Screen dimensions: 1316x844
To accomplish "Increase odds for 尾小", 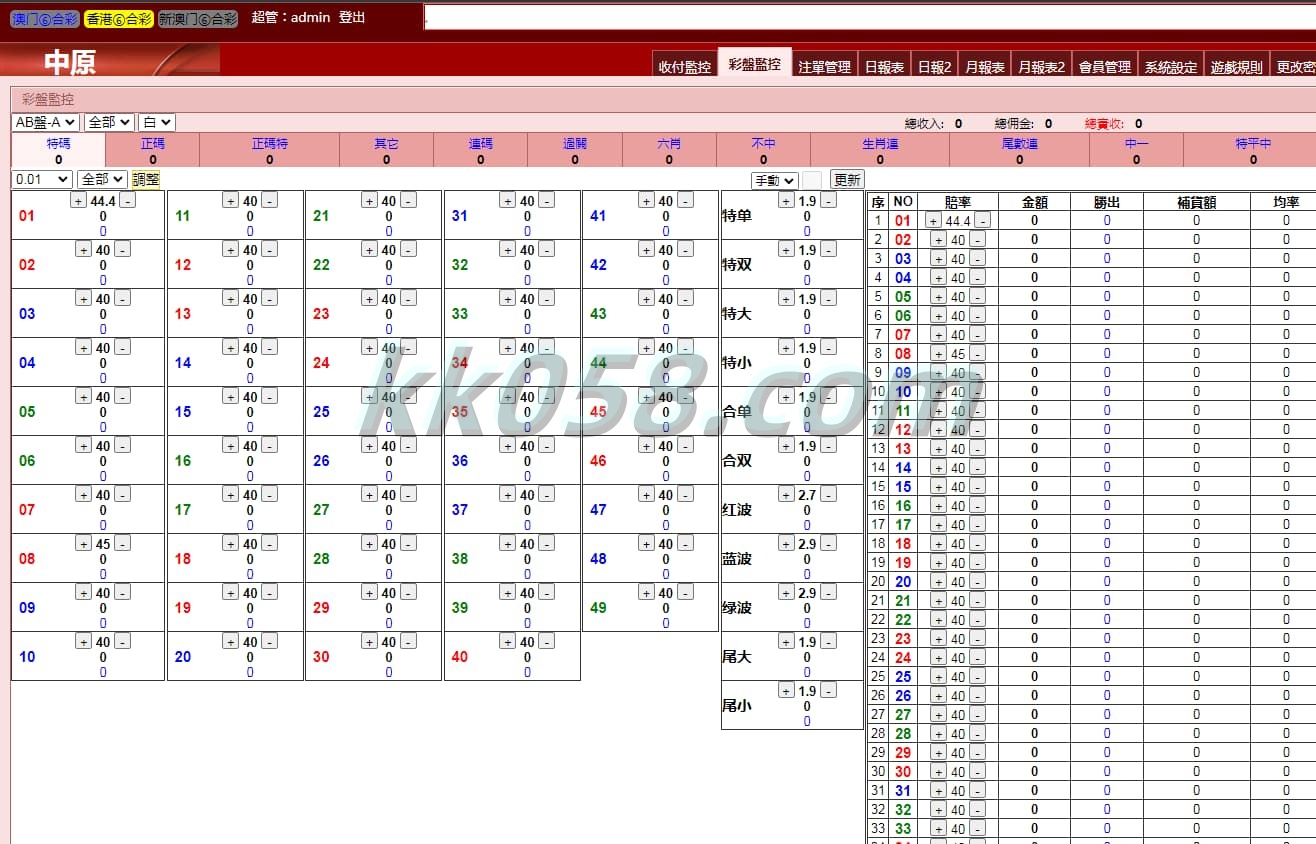I will (x=787, y=691).
